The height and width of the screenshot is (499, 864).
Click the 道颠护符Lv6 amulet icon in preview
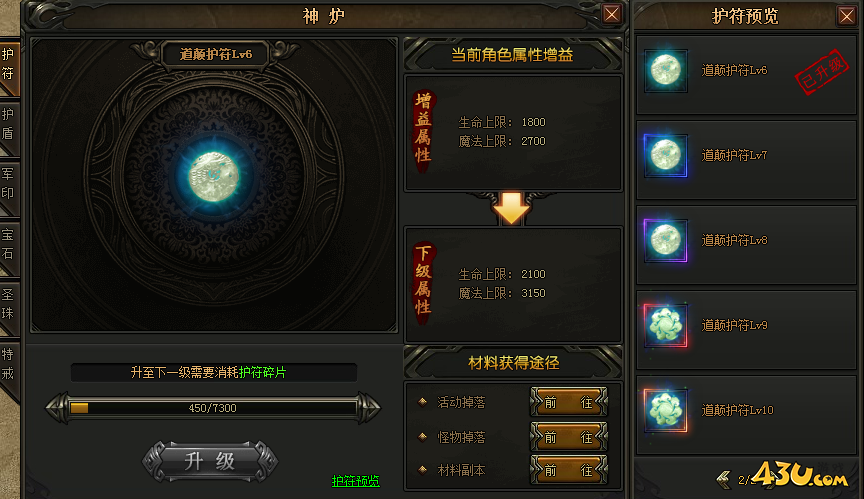click(x=666, y=70)
